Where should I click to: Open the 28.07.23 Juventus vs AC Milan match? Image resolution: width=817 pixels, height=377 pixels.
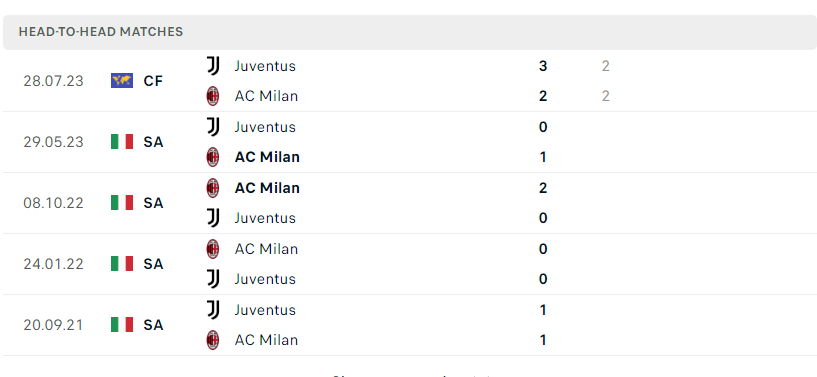tap(408, 81)
